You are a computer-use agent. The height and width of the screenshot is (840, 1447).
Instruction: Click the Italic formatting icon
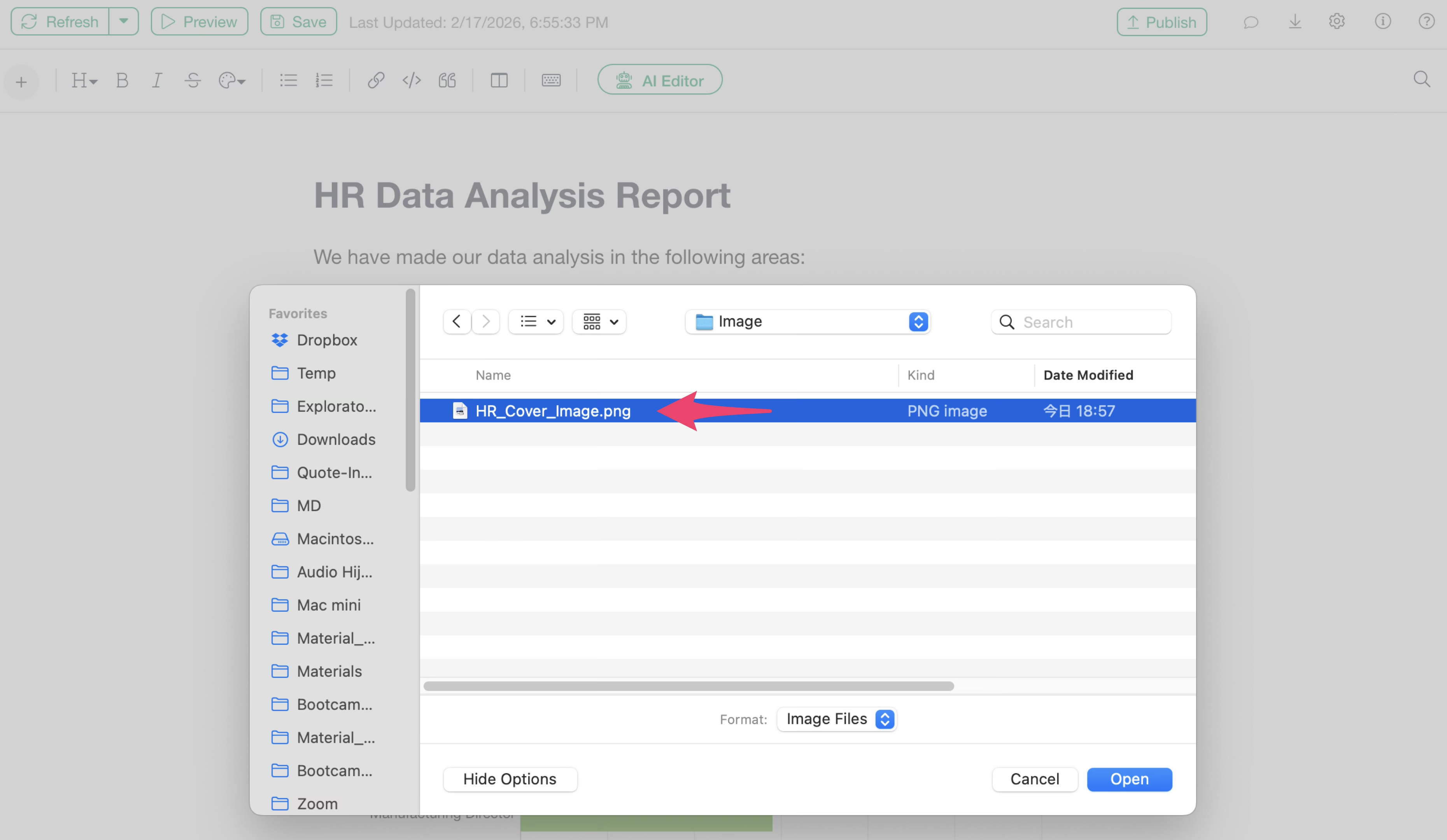tap(157, 80)
